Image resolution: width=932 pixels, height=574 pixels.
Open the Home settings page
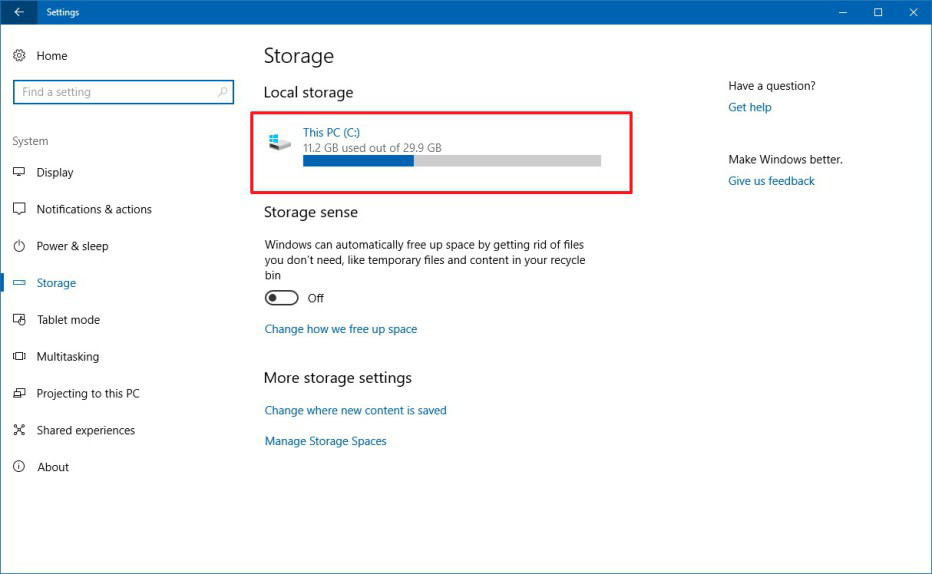[x=52, y=56]
